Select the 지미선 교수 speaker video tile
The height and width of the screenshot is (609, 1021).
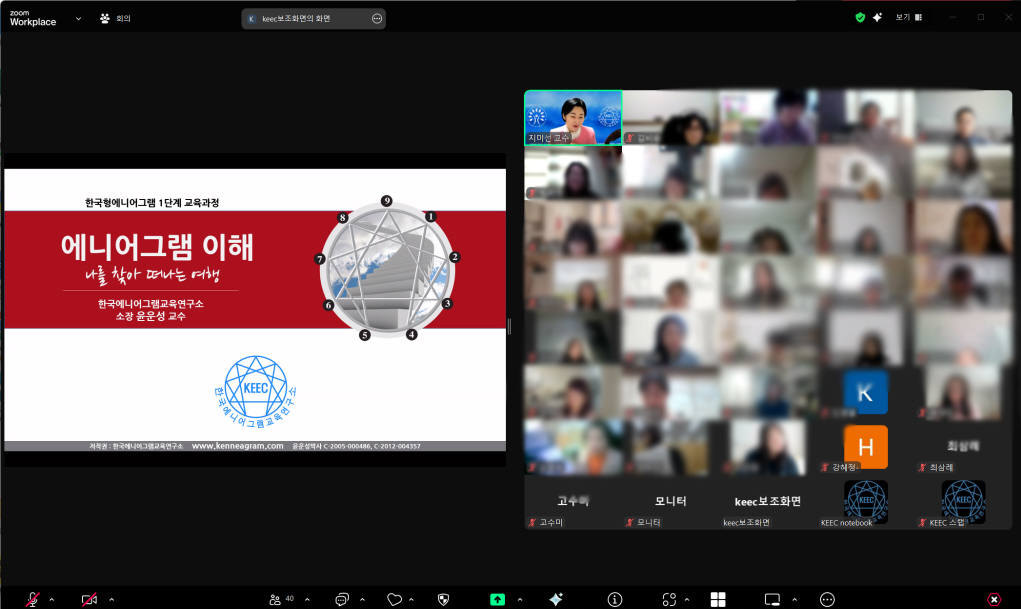pos(573,117)
